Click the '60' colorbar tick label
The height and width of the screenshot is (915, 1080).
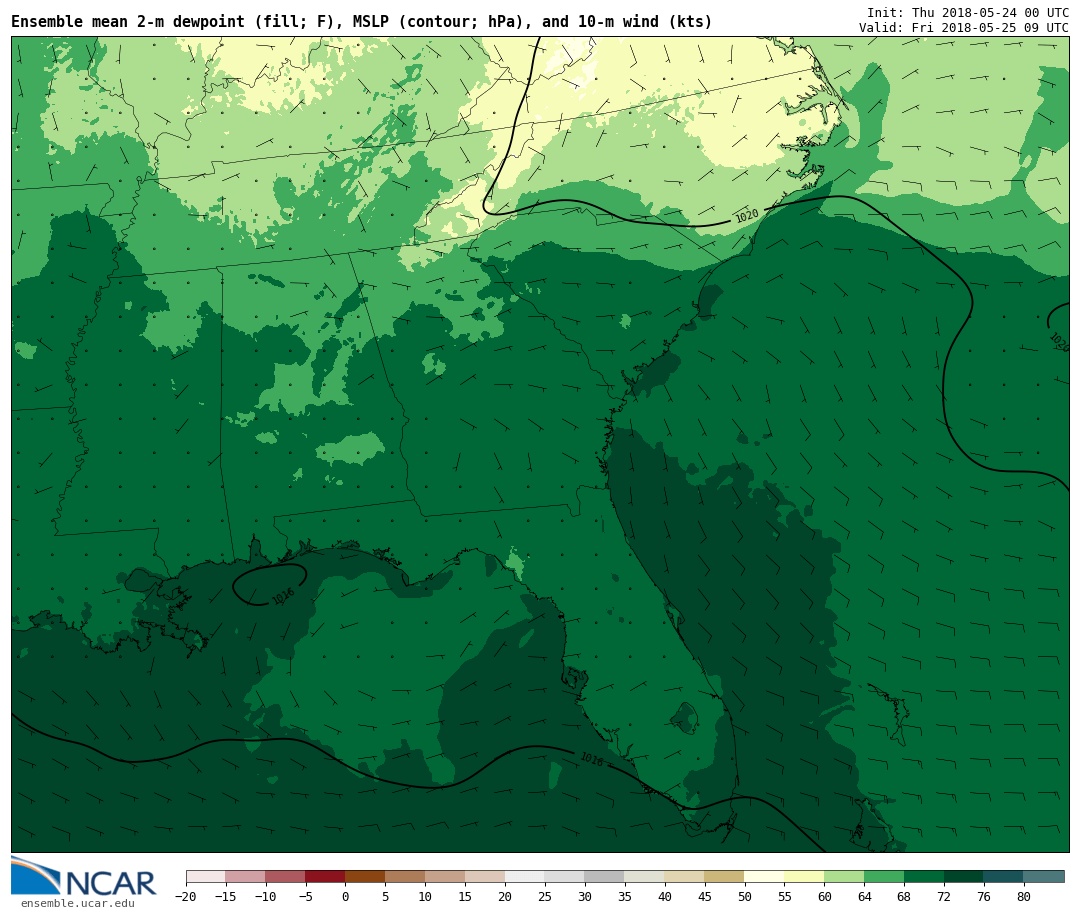coord(824,896)
